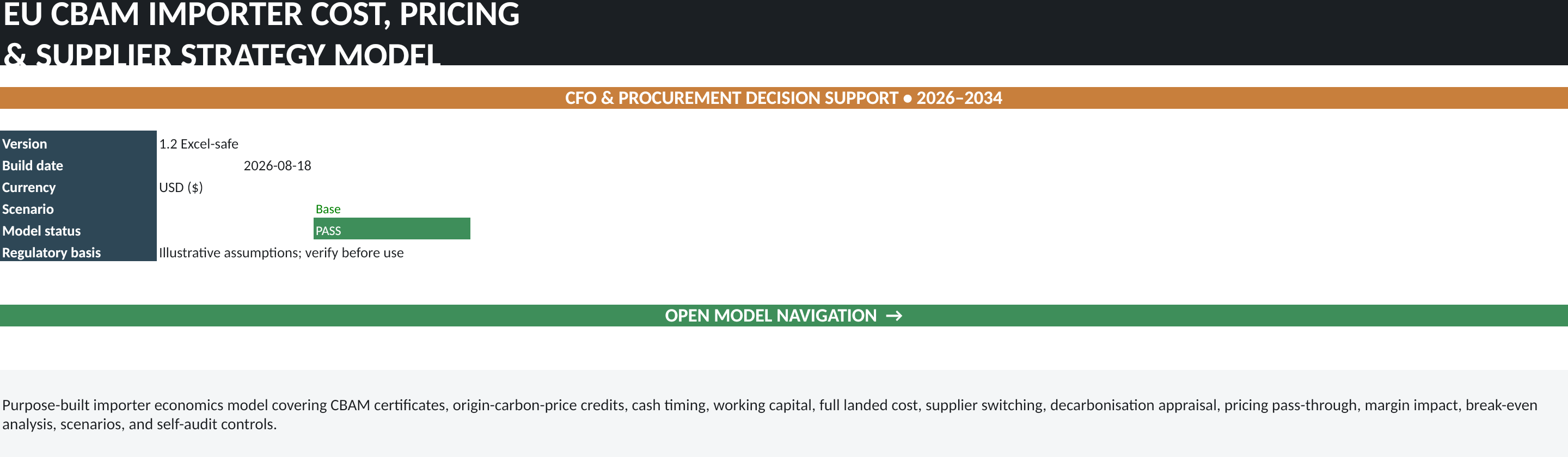
Task: Select the Illustrative assumptions; verify before use text
Action: coord(281,252)
